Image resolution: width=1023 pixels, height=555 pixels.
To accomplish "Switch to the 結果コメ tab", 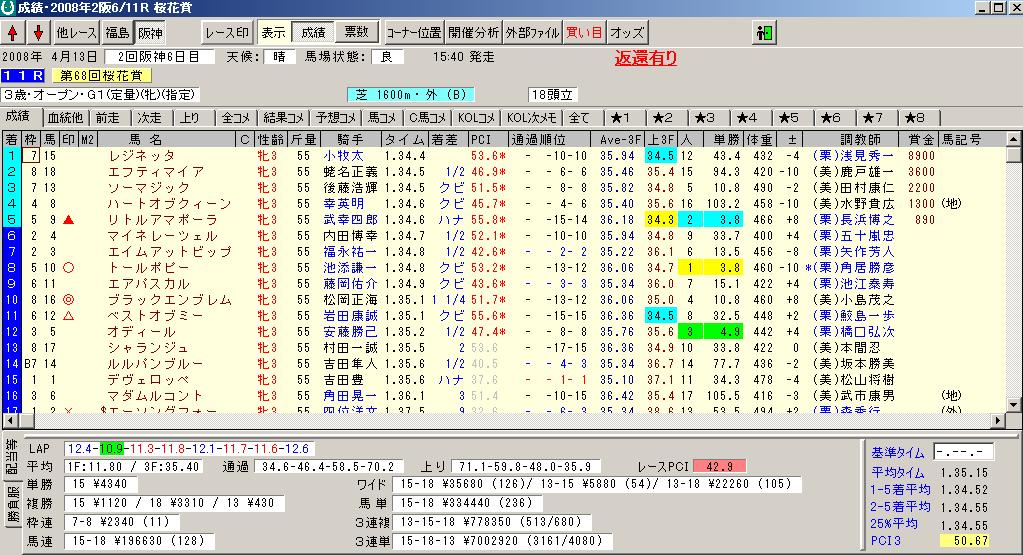I will [x=283, y=117].
